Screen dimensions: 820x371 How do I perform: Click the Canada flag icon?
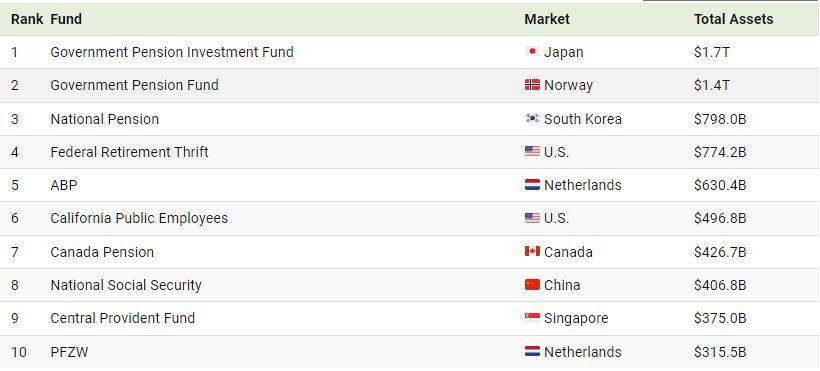tap(532, 251)
